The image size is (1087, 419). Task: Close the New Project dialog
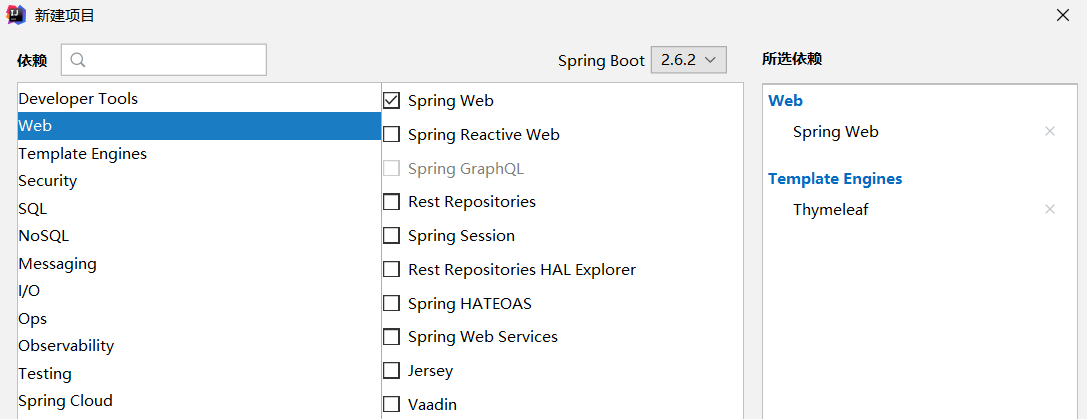(x=1062, y=15)
